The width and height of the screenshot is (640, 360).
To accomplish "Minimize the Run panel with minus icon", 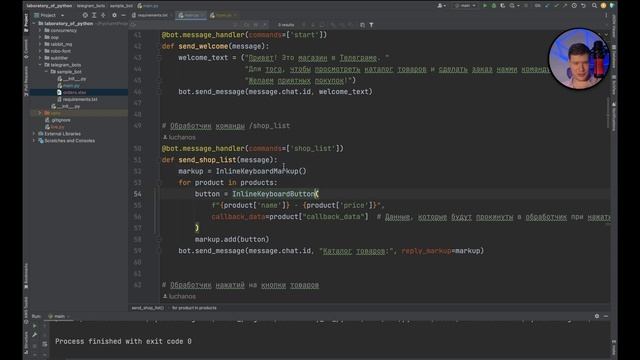I will pyautogui.click(x=606, y=316).
